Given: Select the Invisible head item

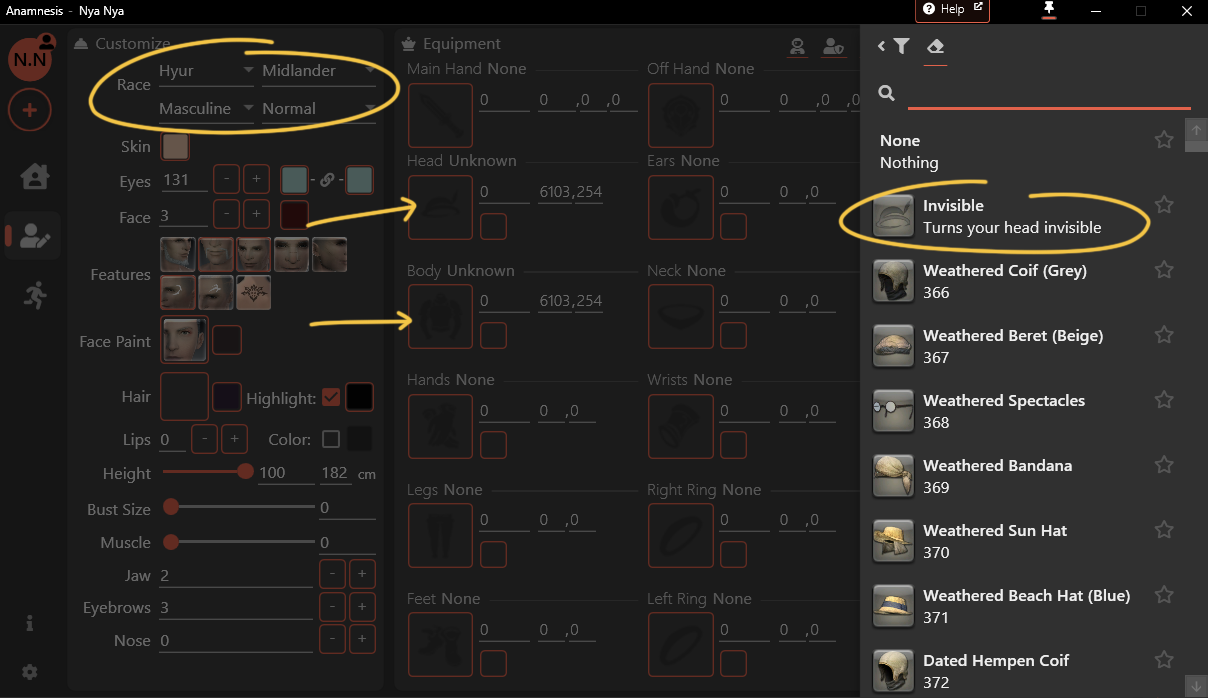Looking at the screenshot, I should point(1010,216).
